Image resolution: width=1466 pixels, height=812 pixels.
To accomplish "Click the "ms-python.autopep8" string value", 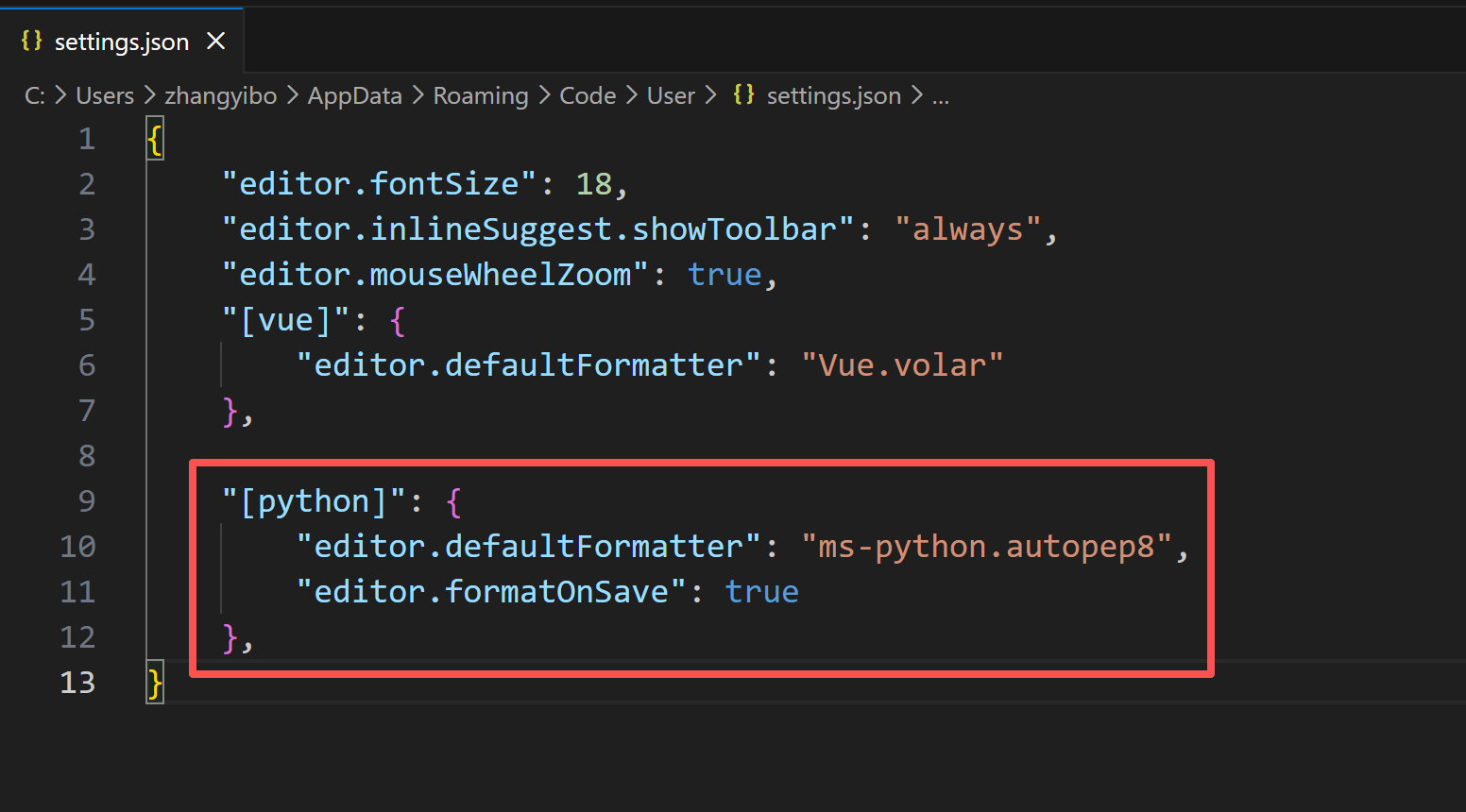I will tap(986, 547).
